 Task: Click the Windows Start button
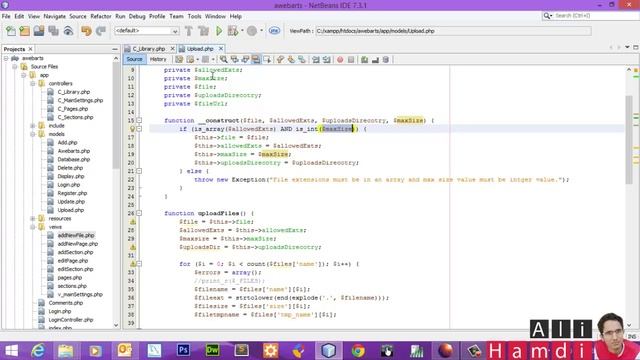point(11,351)
